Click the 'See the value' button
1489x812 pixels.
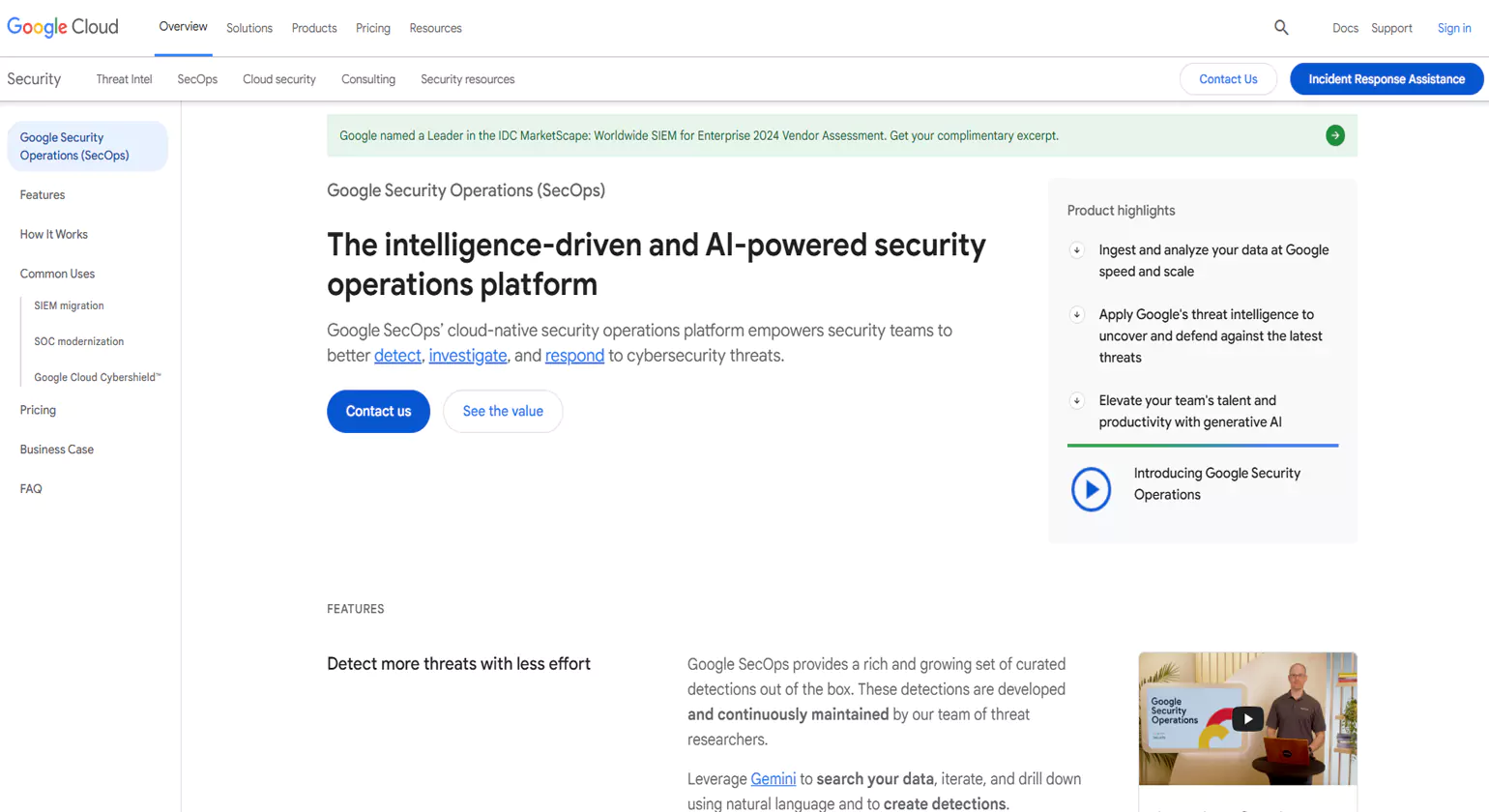(503, 411)
